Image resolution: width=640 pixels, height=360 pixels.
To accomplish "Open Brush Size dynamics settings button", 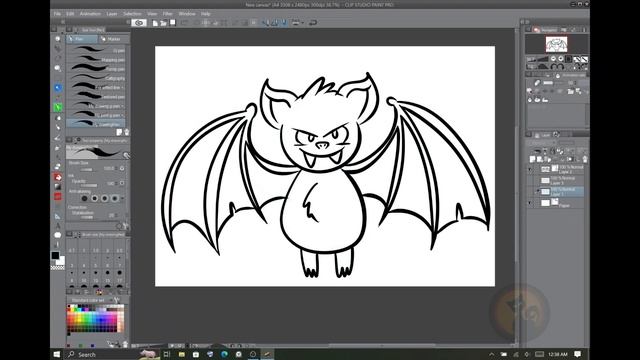I will [122, 168].
